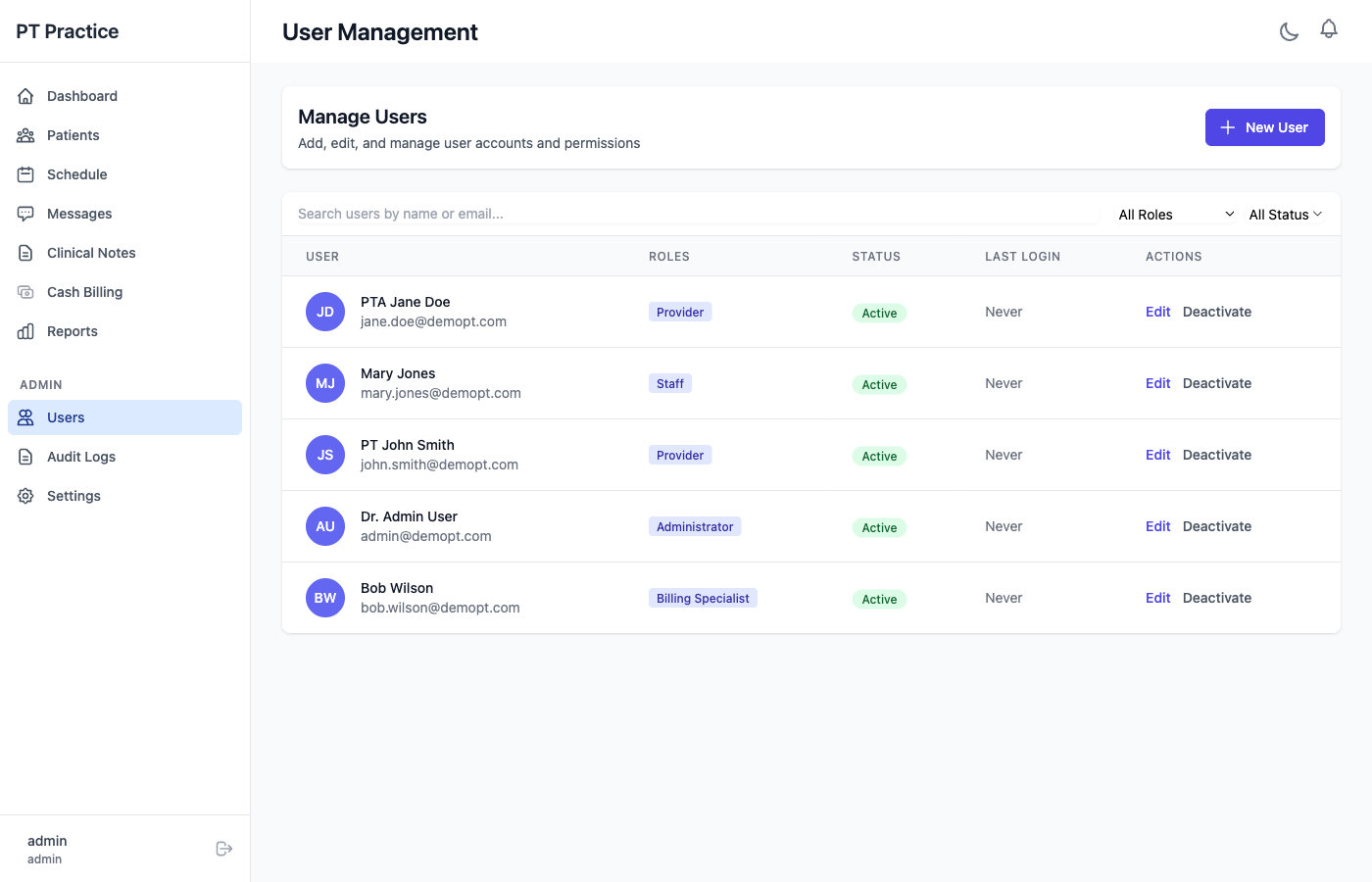
Task: Select the Patients icon in sidebar
Action: (x=27, y=134)
